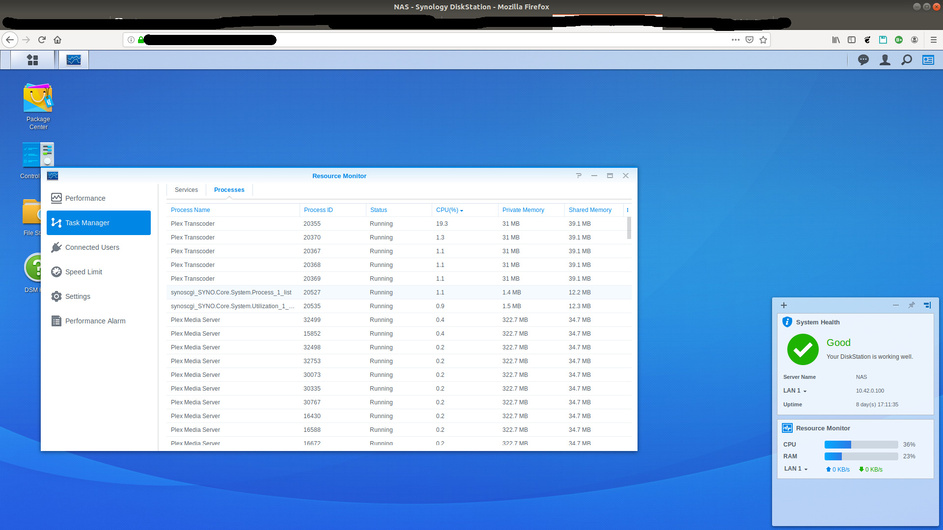
Task: Minimize the widget panel
Action: (895, 305)
